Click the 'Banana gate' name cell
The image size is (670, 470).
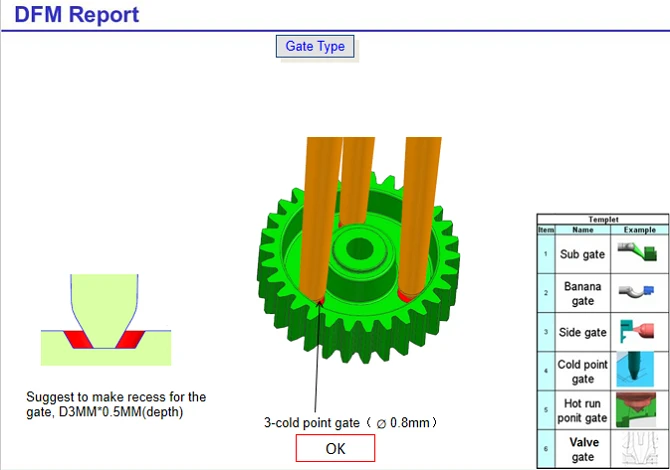click(x=582, y=293)
